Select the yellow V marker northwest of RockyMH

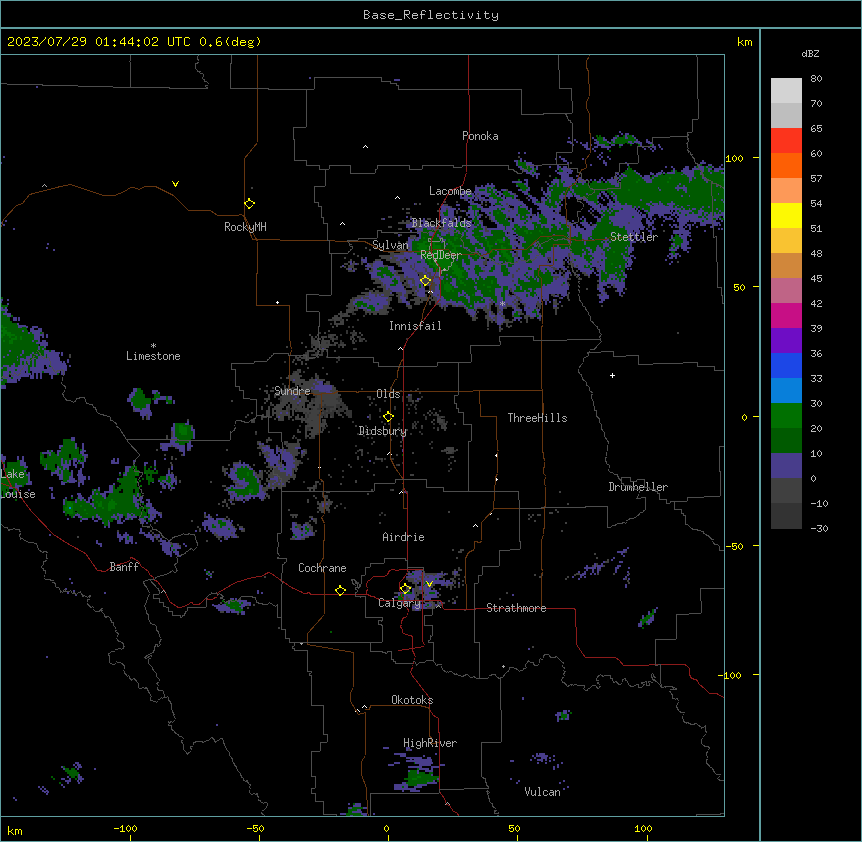(175, 184)
